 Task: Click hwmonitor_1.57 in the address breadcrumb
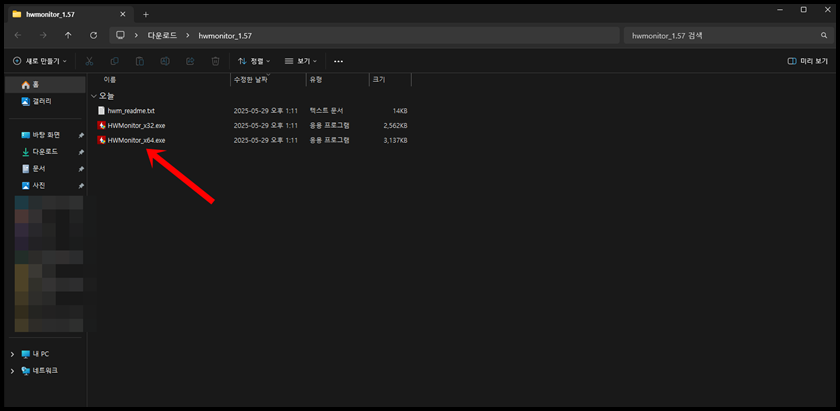225,35
